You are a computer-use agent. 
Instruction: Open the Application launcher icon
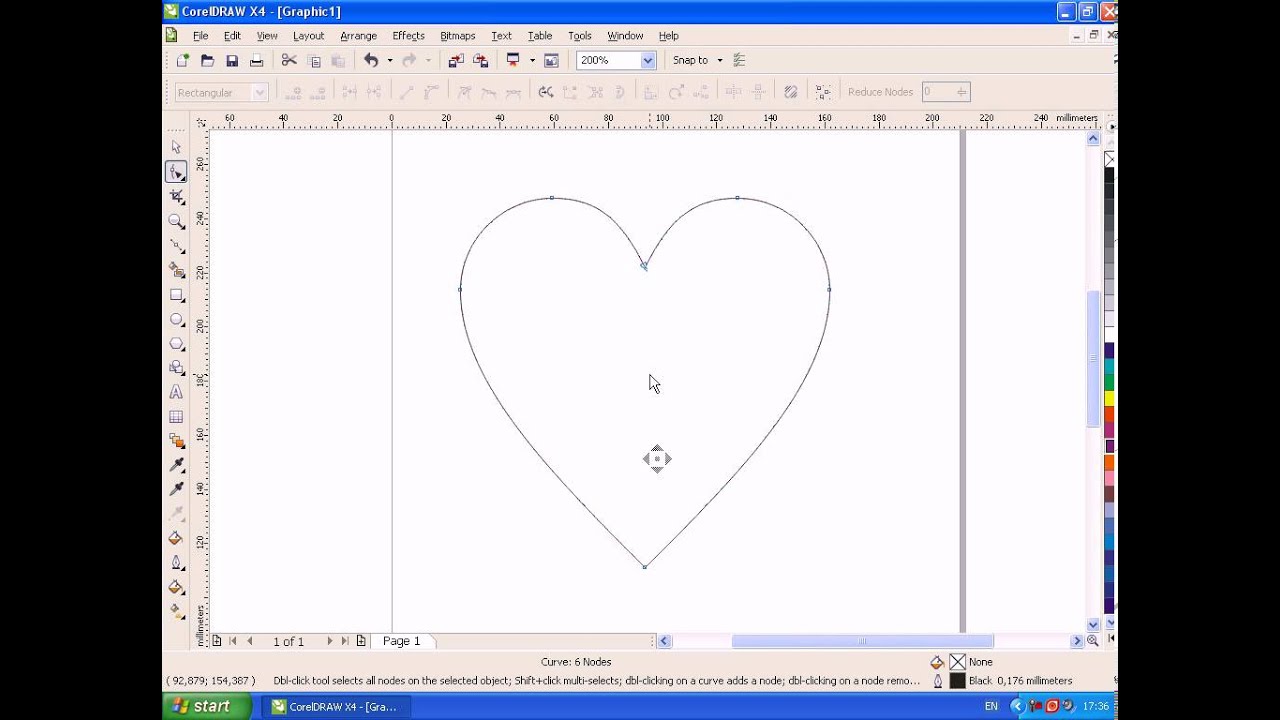(513, 60)
